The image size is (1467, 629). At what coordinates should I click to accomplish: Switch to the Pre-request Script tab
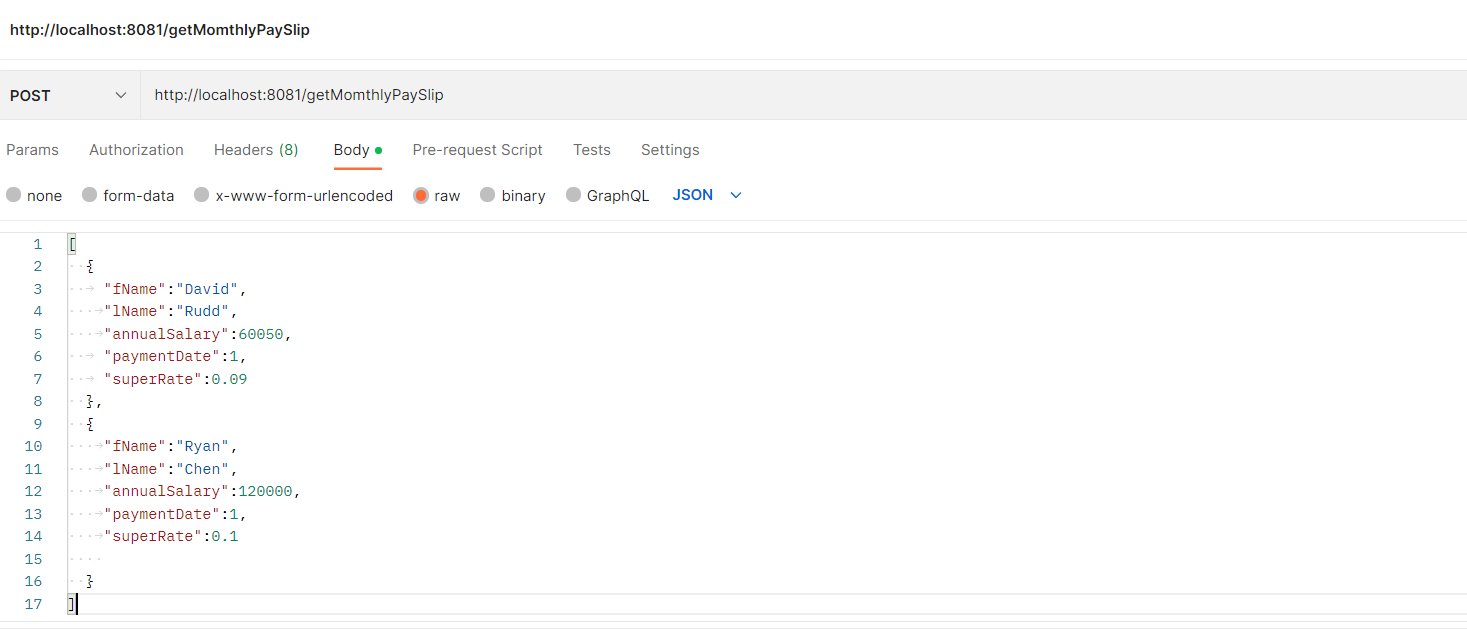point(477,149)
